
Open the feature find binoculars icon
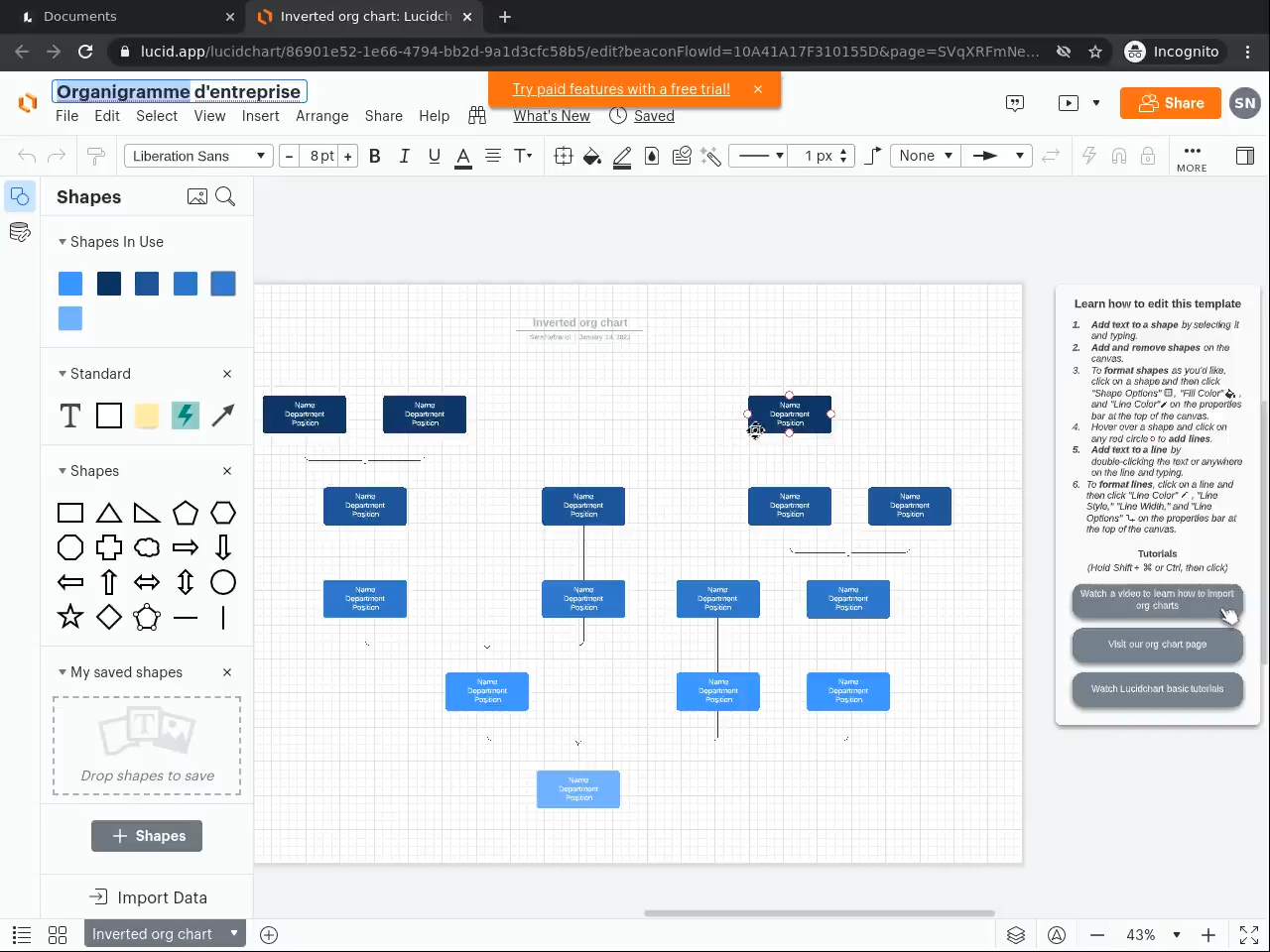(477, 116)
